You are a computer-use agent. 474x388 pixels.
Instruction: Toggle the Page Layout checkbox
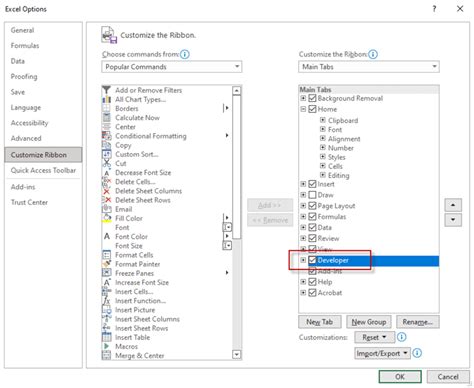[x=312, y=206]
